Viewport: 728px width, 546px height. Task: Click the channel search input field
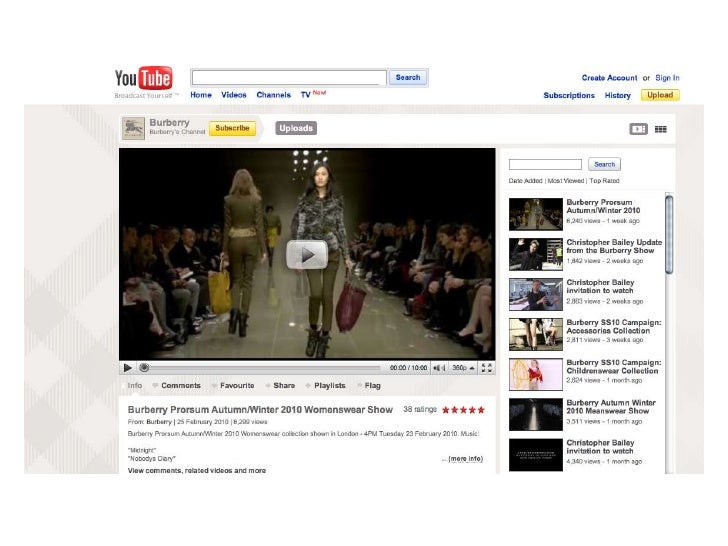[x=545, y=164]
